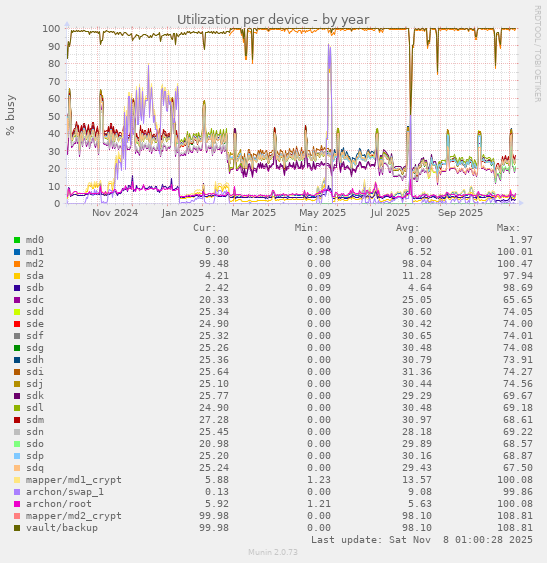The image size is (547, 563).
Task: Click the 'md2' legend label
Action: pyautogui.click(x=34, y=264)
